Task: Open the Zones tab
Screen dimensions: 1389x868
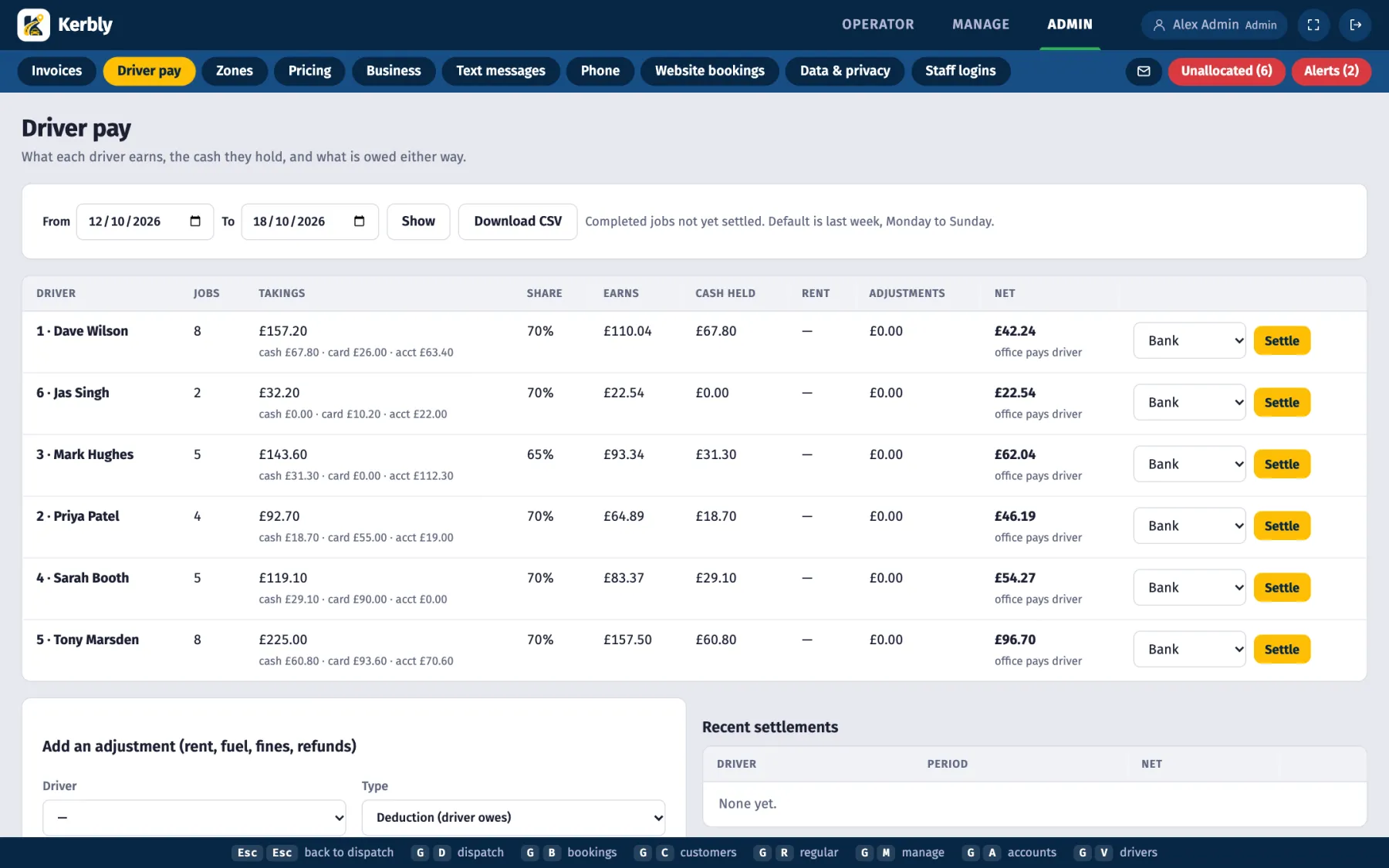Action: click(235, 71)
